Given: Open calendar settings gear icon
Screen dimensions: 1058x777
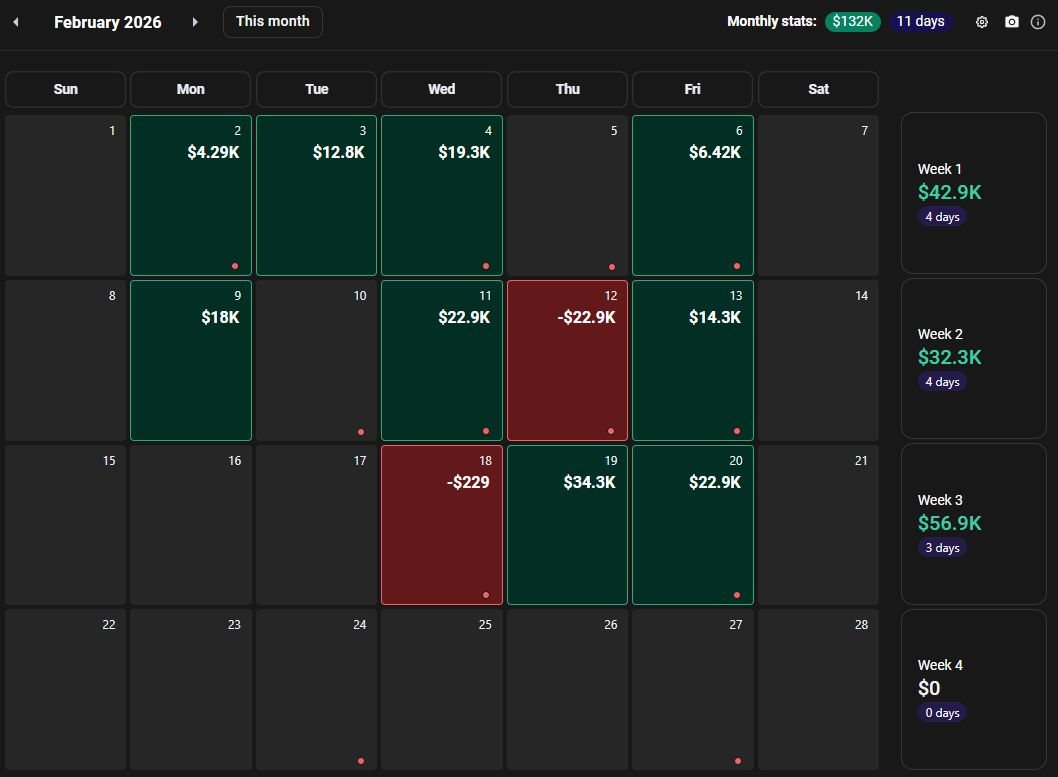Looking at the screenshot, I should point(982,22).
